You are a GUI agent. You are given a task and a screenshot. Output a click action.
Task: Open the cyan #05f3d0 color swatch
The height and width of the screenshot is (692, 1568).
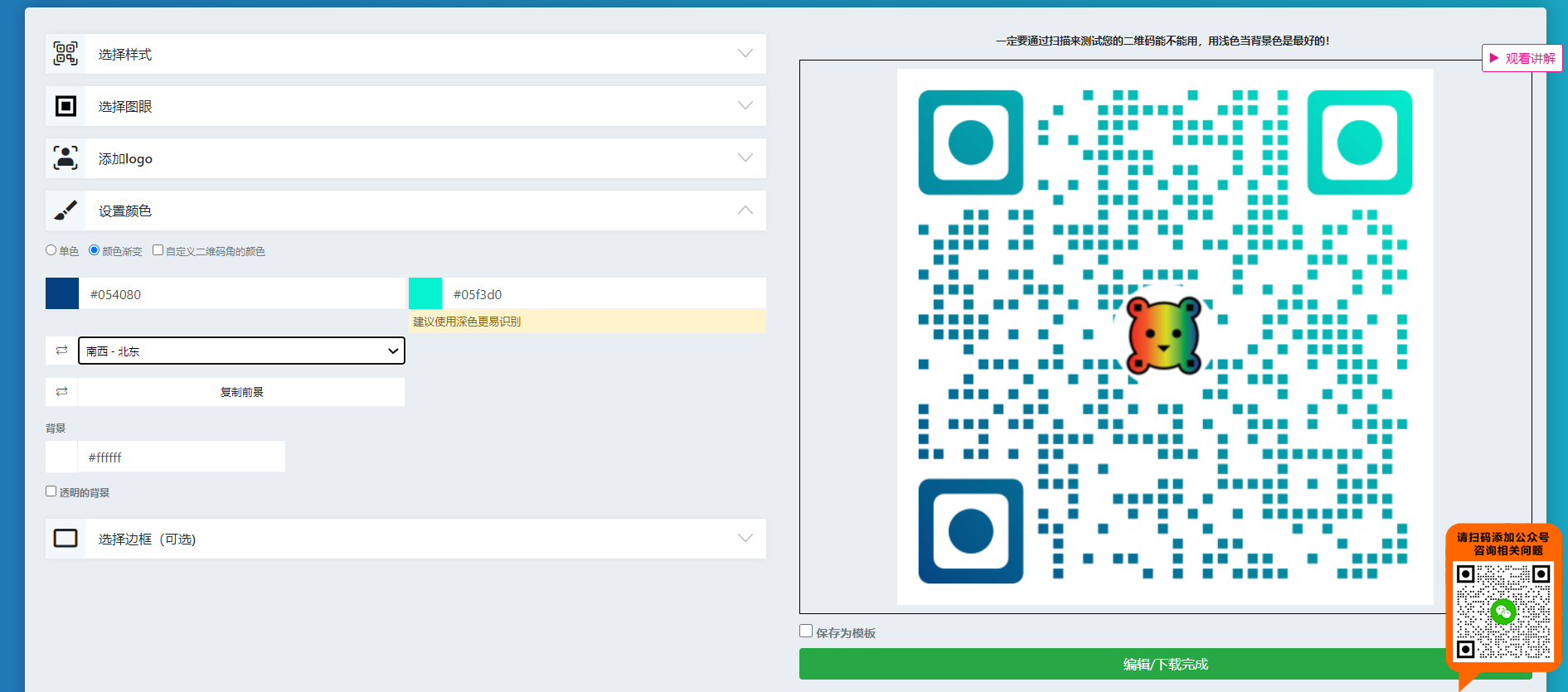(x=425, y=293)
